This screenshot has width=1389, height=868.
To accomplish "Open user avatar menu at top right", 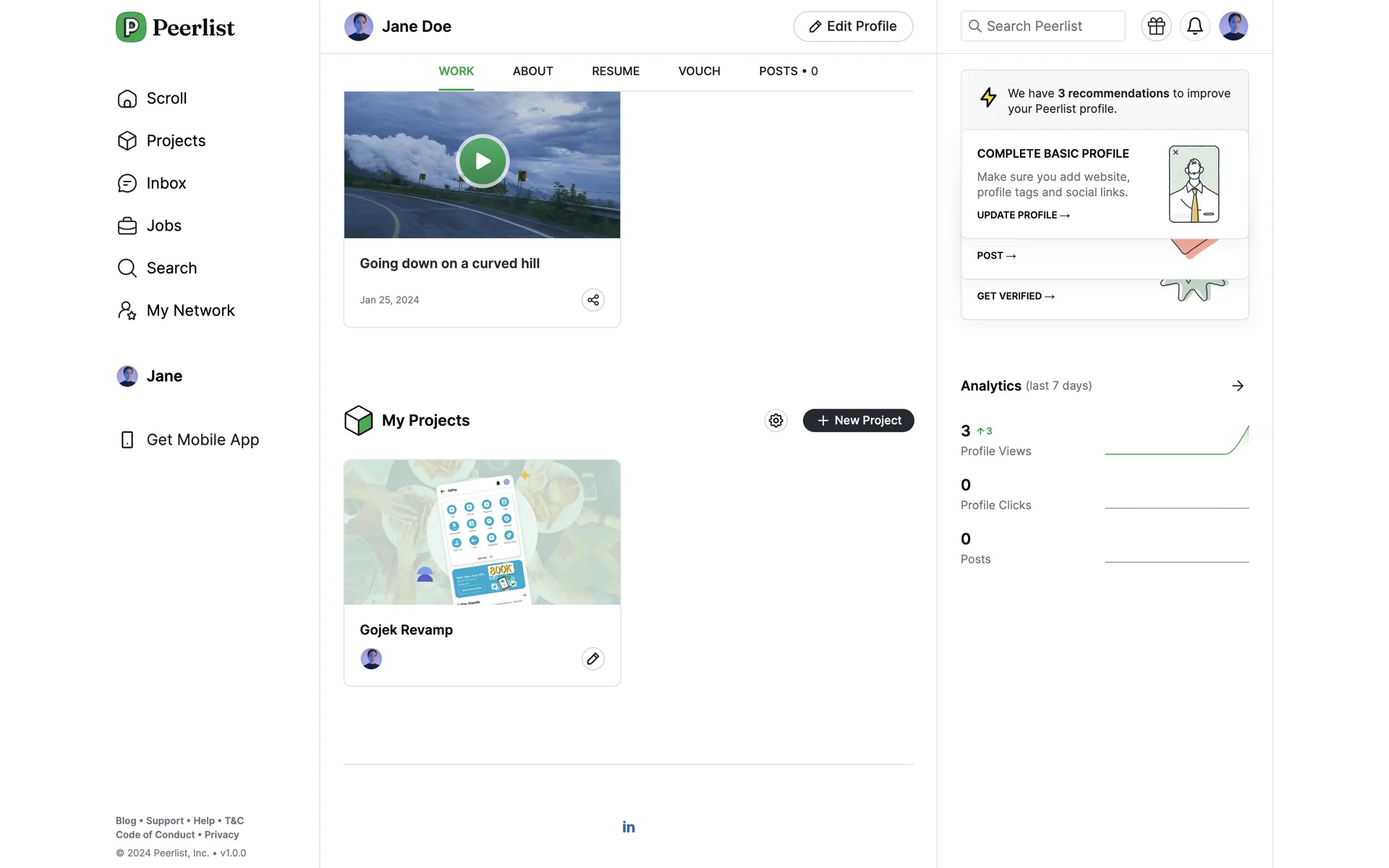I will click(1233, 27).
